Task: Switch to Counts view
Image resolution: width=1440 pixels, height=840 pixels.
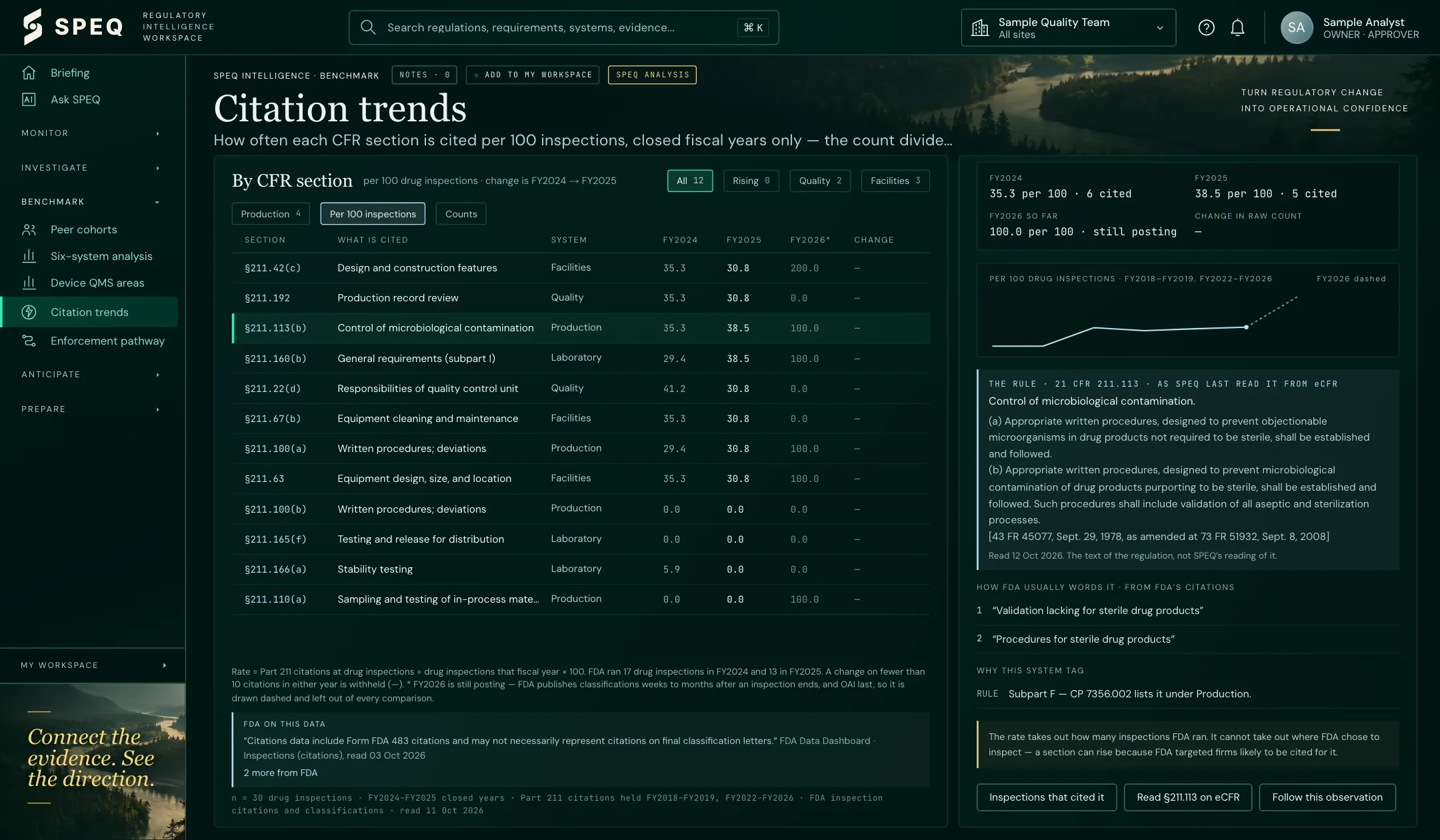Action: 461,214
